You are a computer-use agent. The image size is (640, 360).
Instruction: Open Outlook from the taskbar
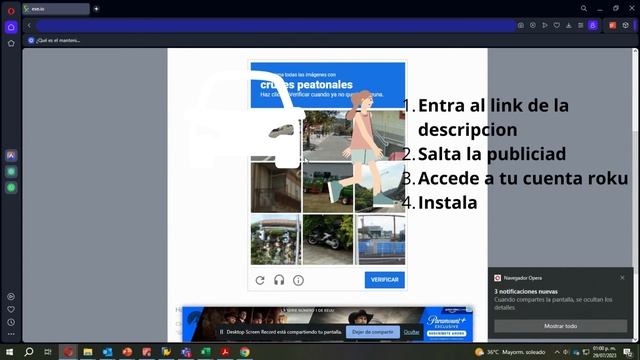point(107,352)
